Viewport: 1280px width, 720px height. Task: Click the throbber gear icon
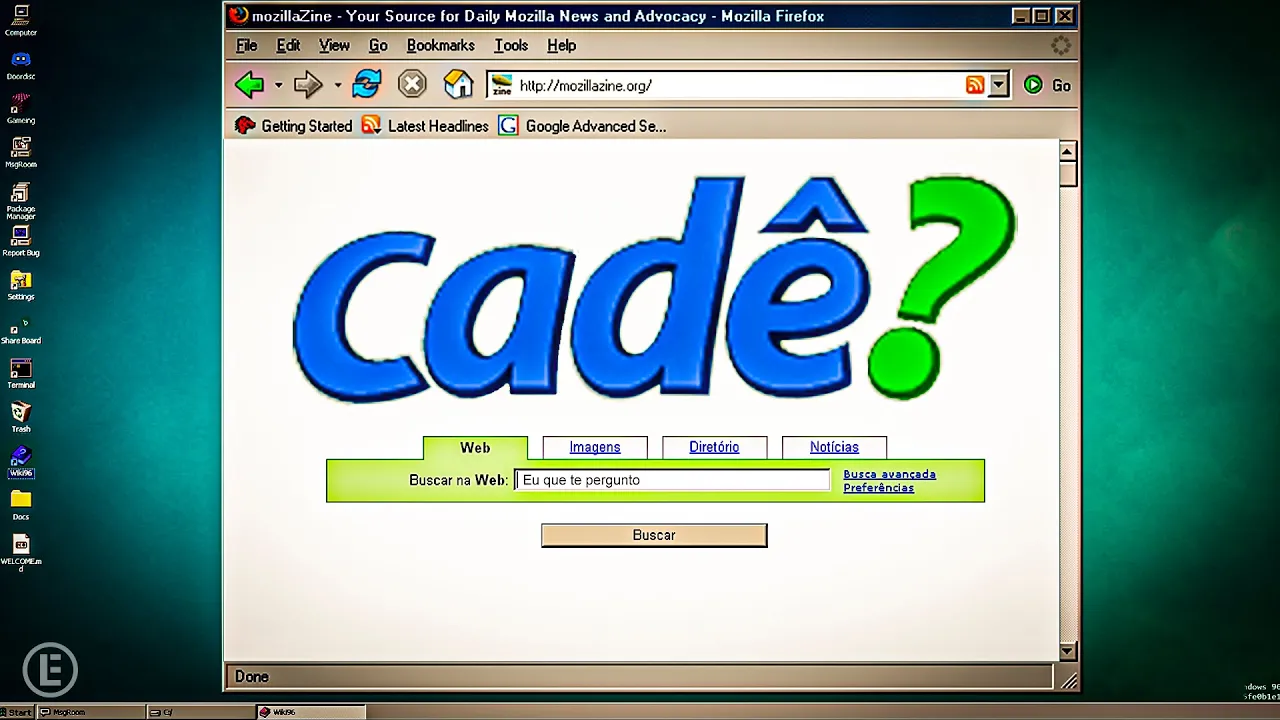pyautogui.click(x=1061, y=45)
